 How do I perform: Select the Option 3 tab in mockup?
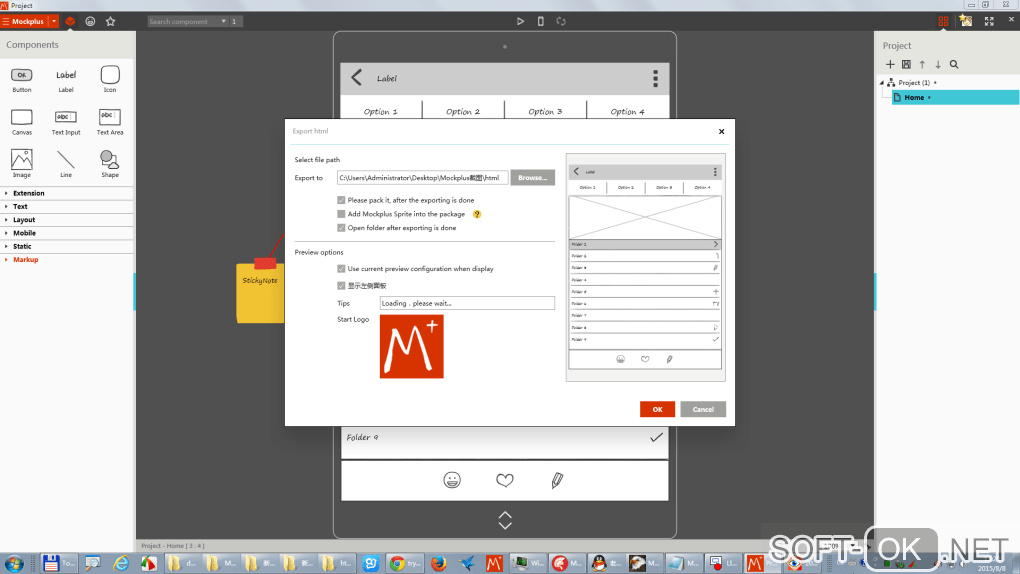coord(545,111)
